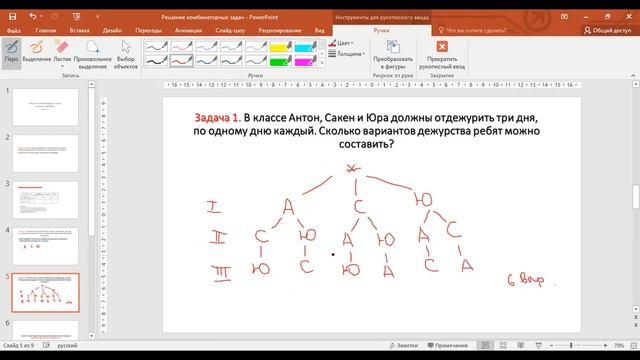Switch to Дизайн tab
640x360 pixels.
(x=112, y=31)
